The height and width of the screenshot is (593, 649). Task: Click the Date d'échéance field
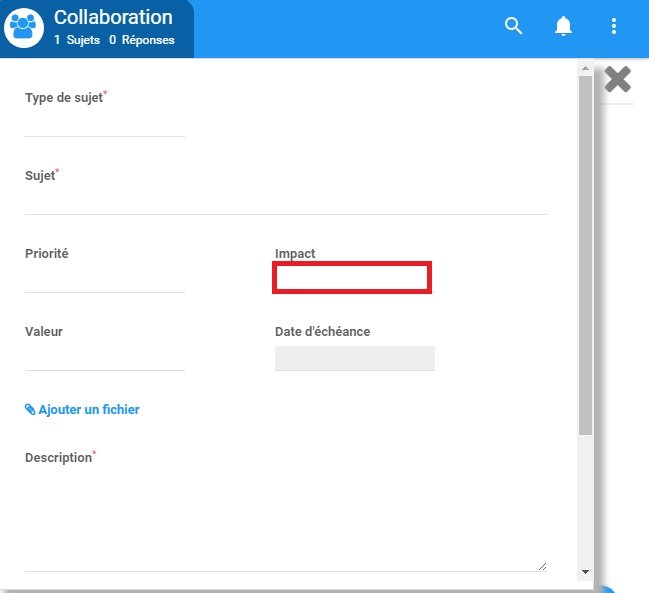(x=354, y=359)
